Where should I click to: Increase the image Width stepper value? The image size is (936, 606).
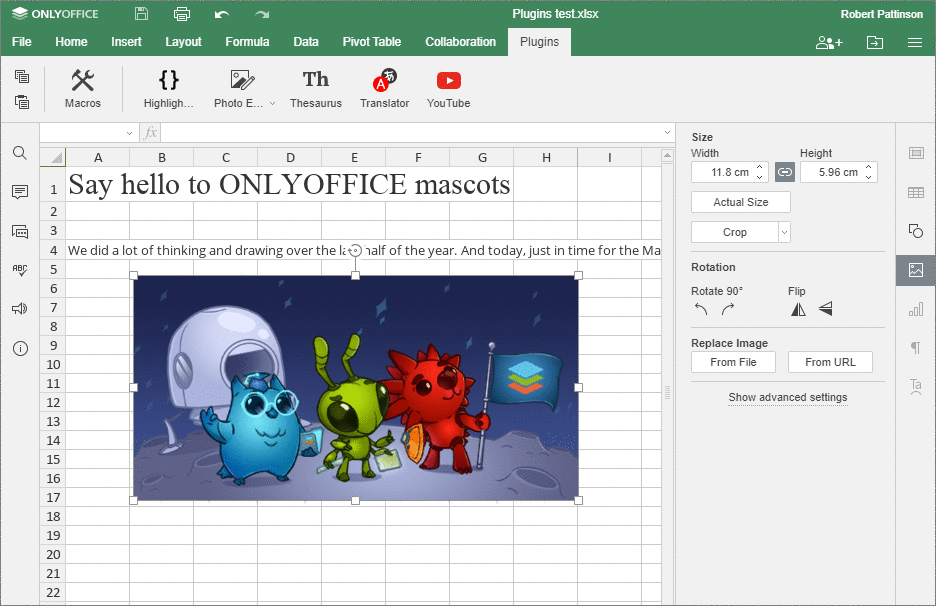(760, 168)
